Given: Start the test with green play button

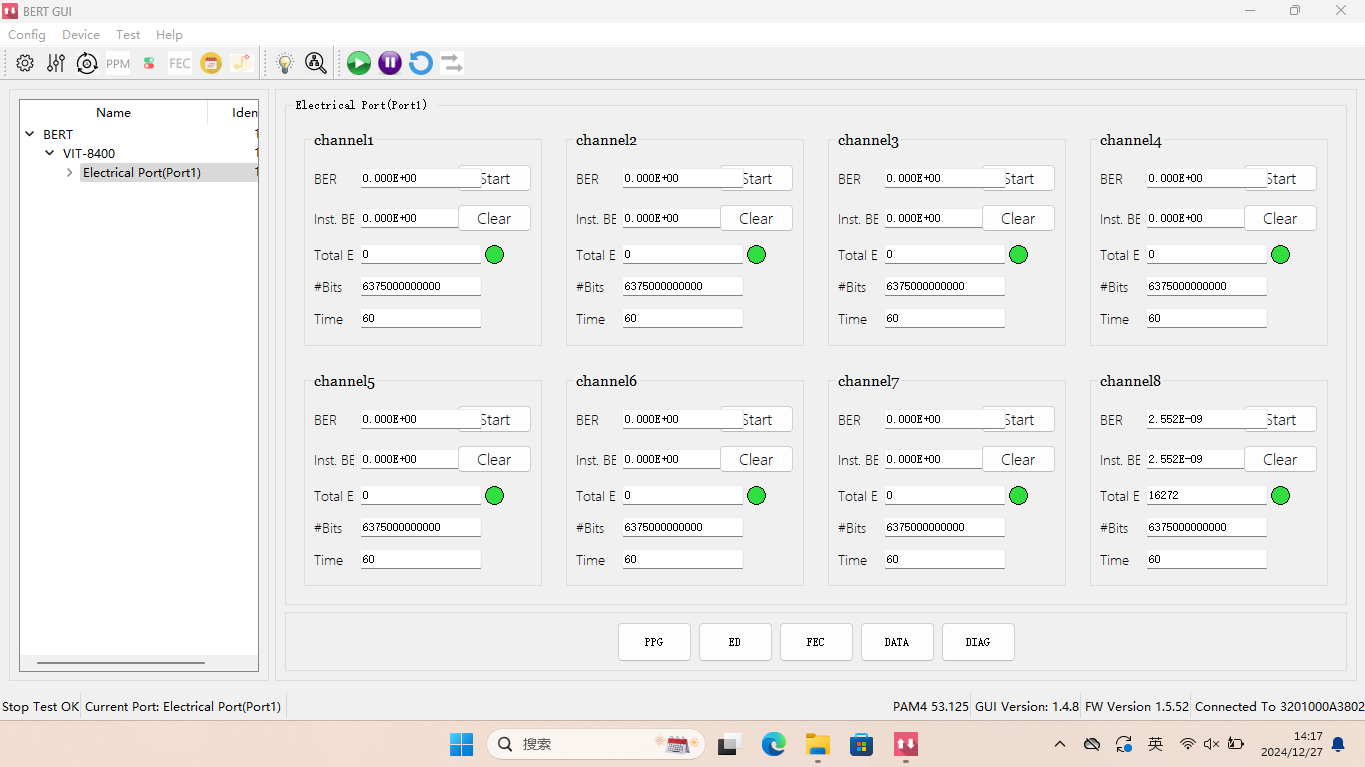Looking at the screenshot, I should tap(359, 63).
